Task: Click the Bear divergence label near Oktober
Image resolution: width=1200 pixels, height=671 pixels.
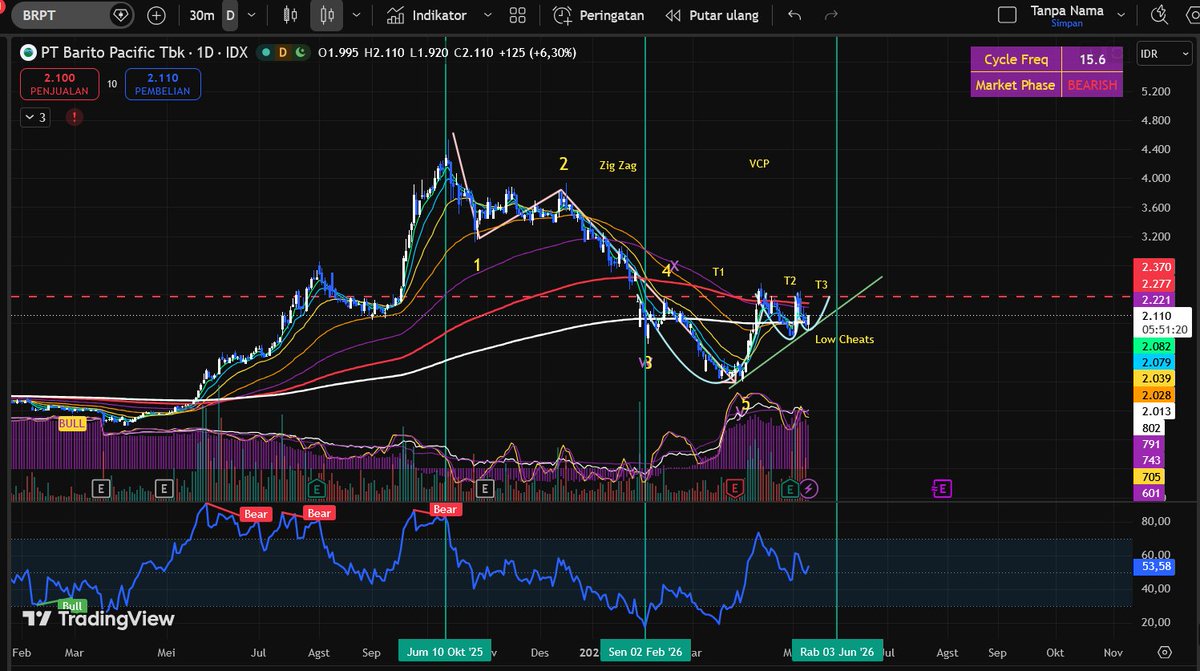Action: (445, 510)
